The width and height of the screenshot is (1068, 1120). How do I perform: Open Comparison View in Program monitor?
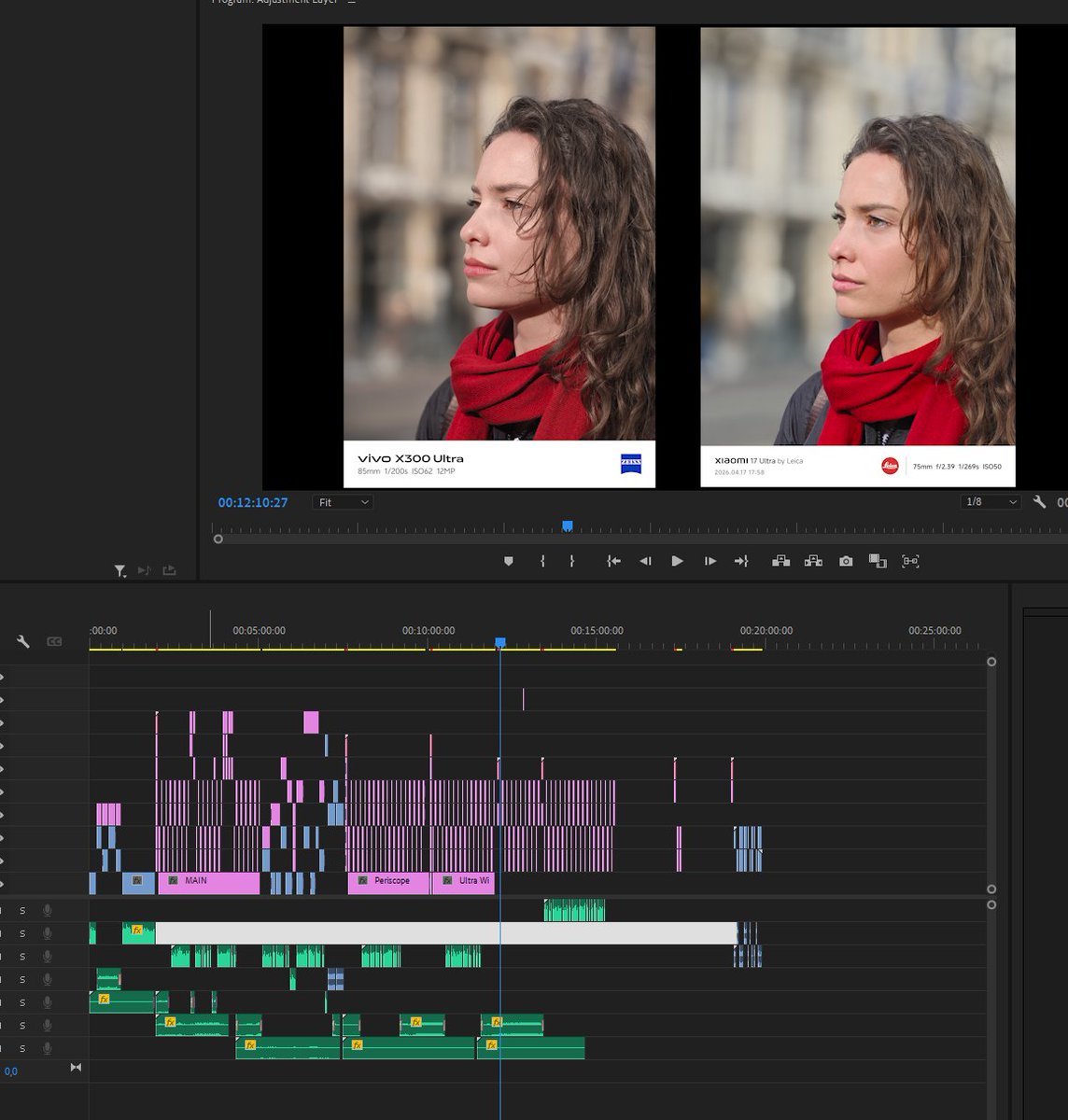878,561
